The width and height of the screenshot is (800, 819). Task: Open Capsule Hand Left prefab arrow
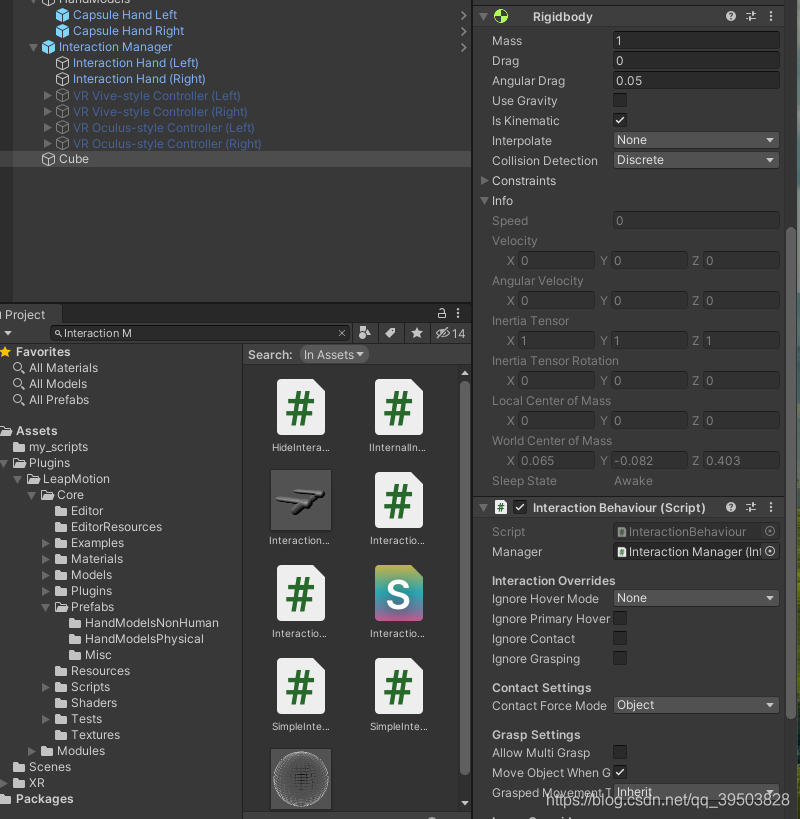pyautogui.click(x=463, y=15)
